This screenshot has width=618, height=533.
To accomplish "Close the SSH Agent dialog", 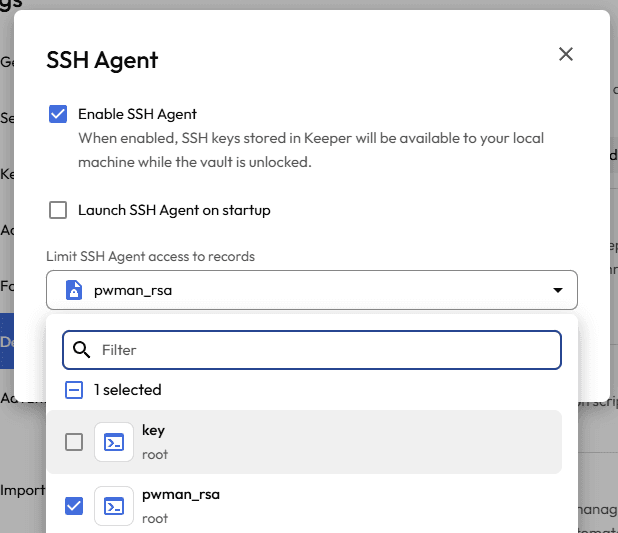I will pos(566,54).
